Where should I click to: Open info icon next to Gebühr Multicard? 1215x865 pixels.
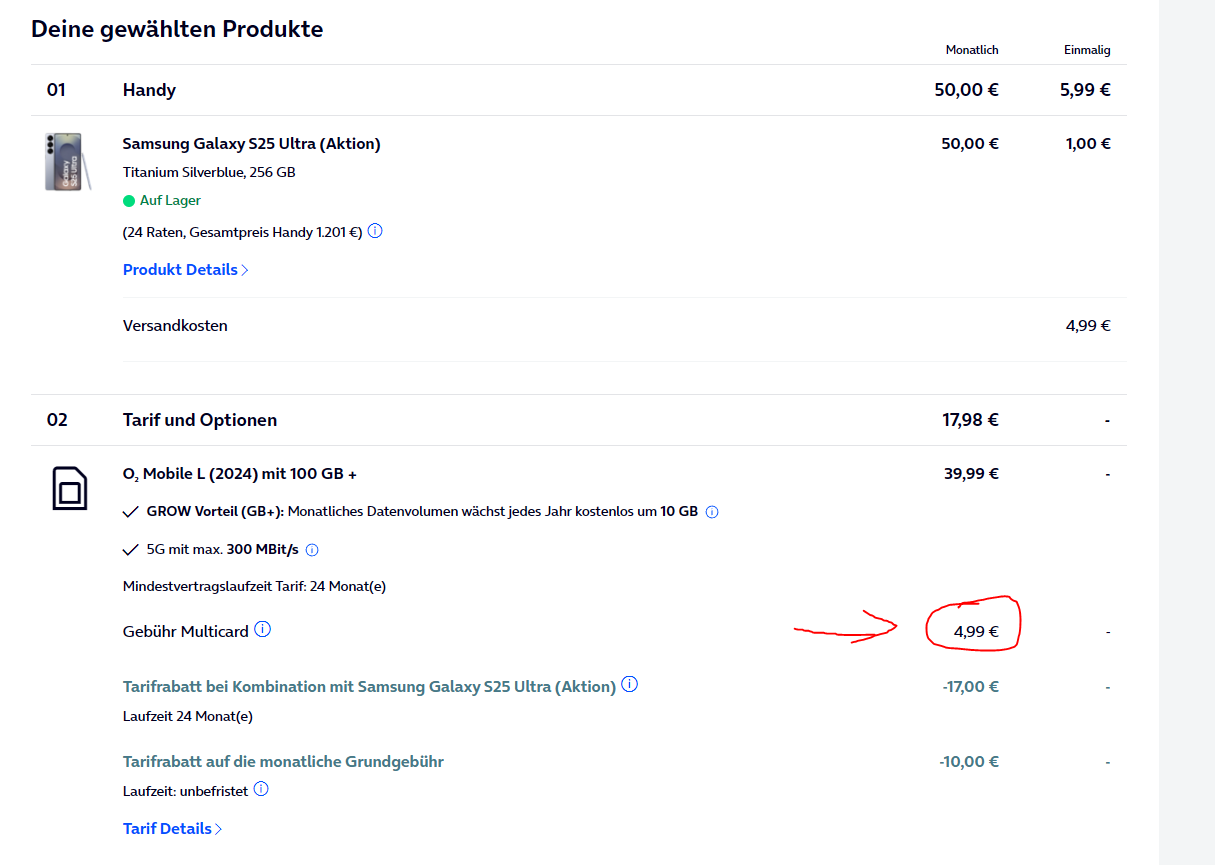pos(262,629)
